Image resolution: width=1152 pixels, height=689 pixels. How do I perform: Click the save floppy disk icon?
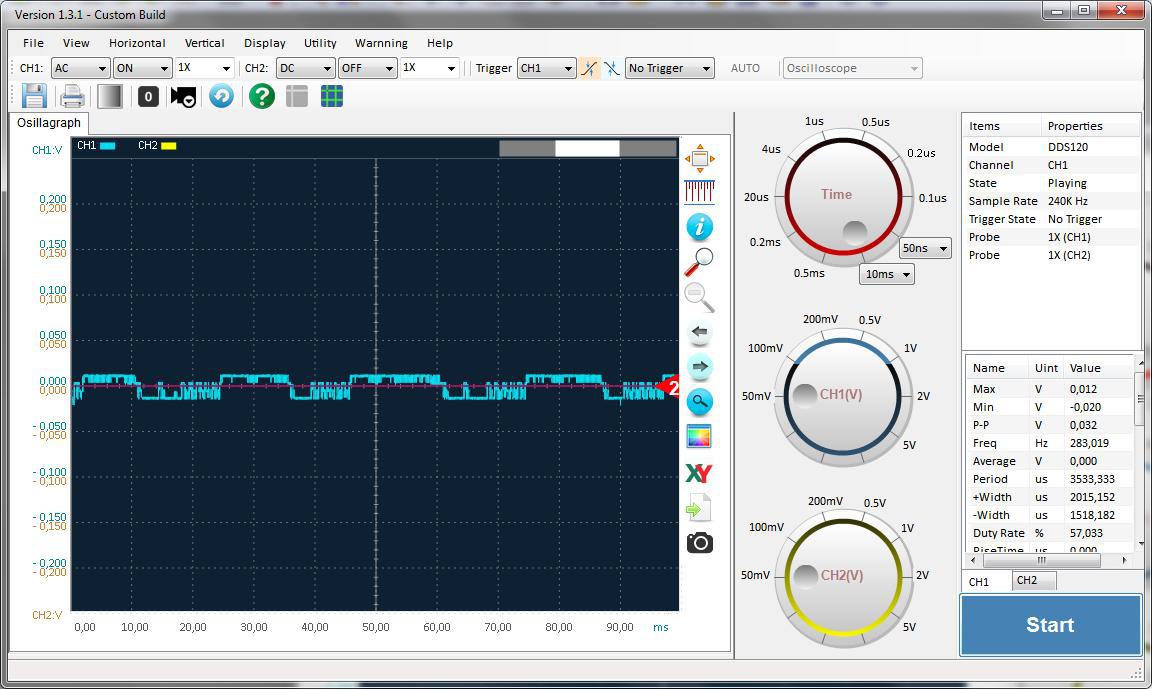click(x=34, y=96)
